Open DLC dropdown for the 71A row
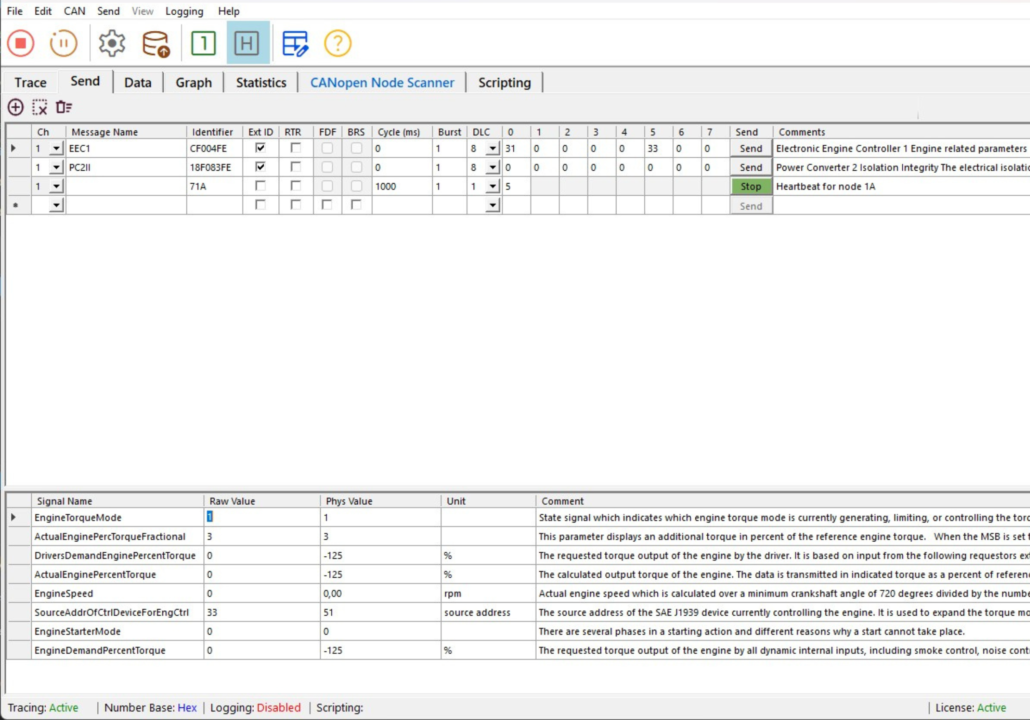The width and height of the screenshot is (1030, 720). coord(492,187)
